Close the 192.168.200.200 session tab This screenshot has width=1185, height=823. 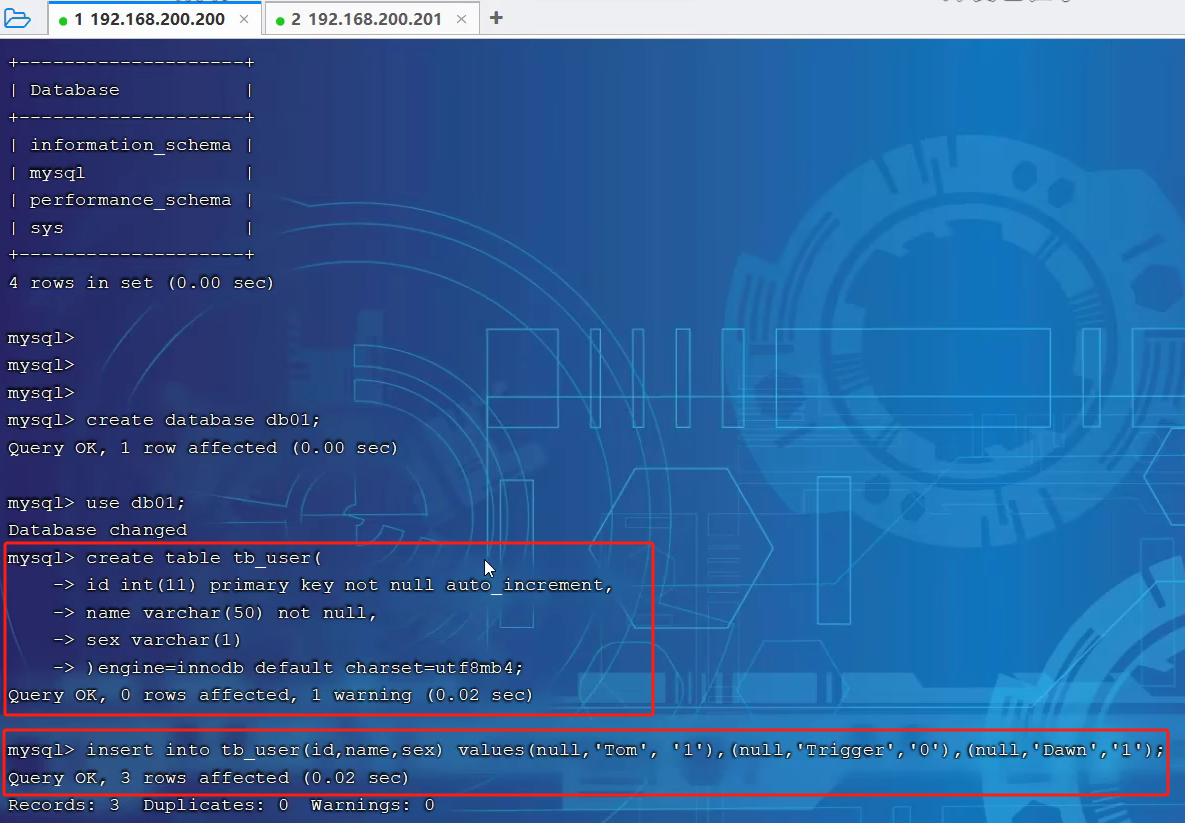click(244, 20)
